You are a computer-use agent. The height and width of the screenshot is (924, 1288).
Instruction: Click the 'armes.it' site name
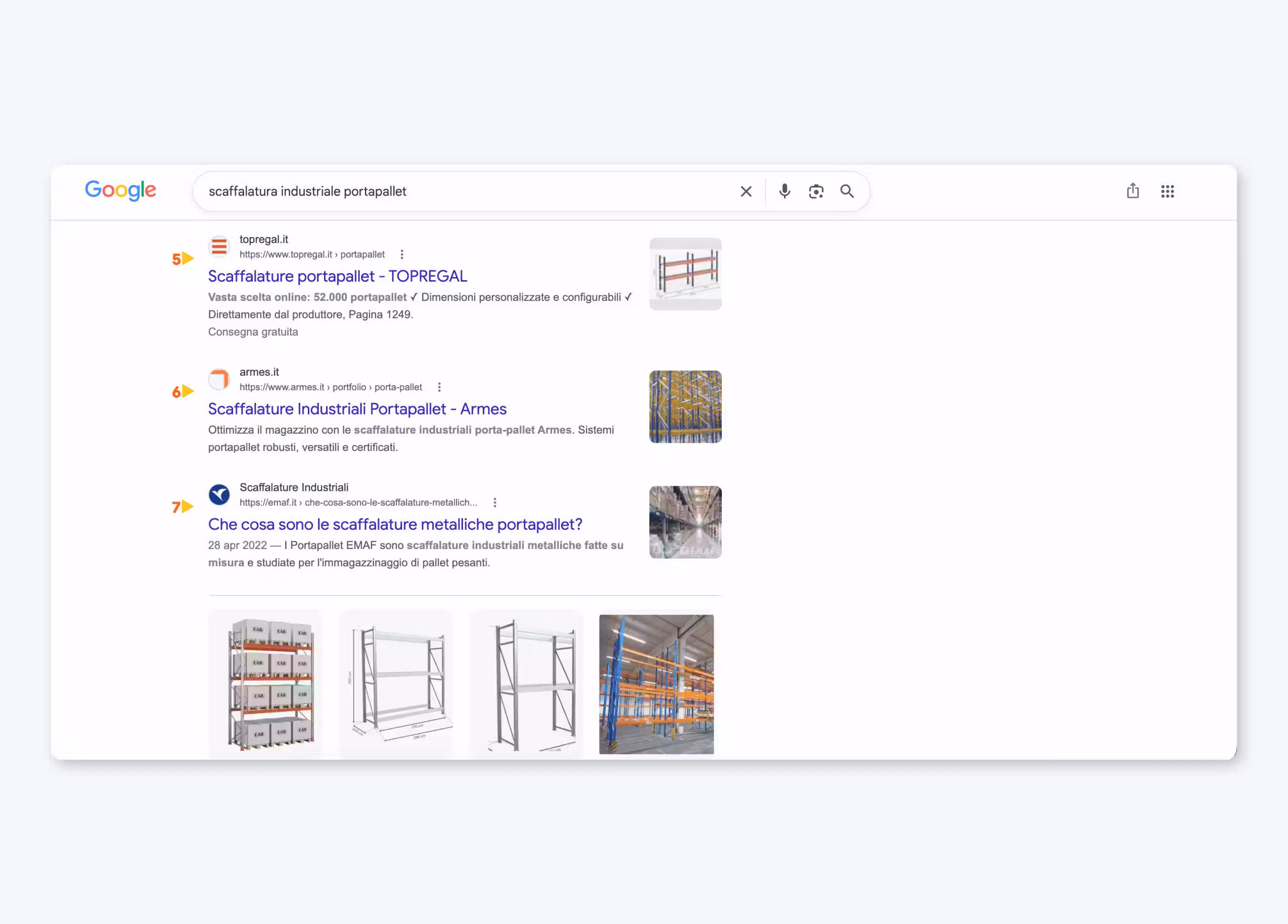coord(259,372)
